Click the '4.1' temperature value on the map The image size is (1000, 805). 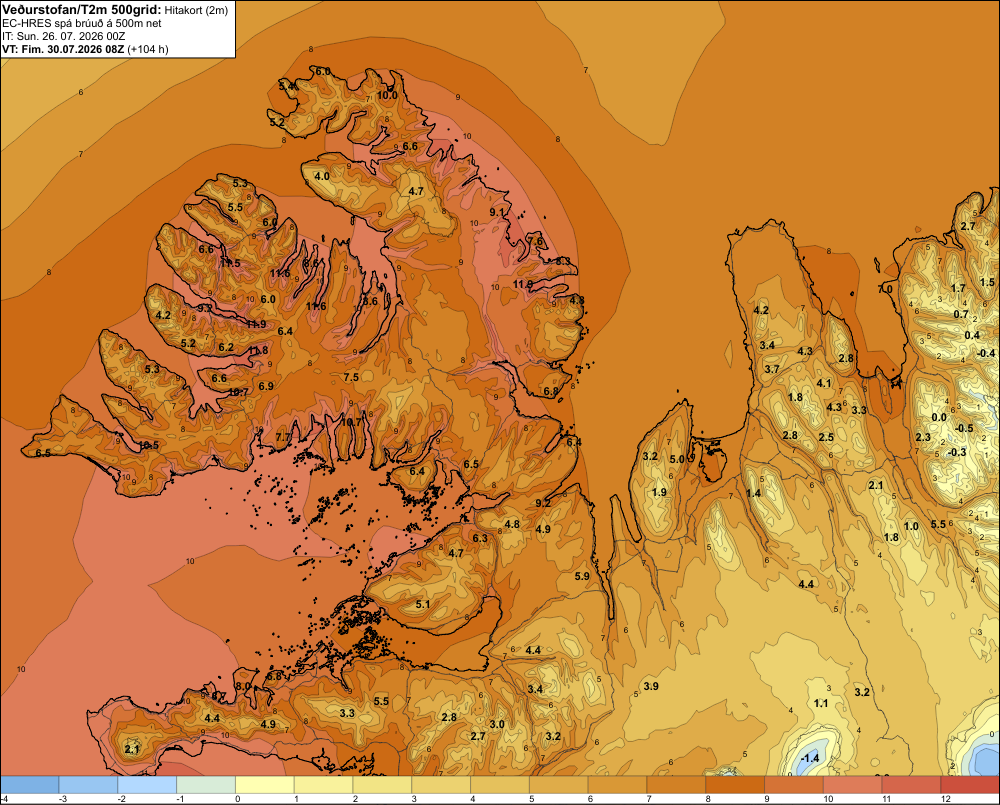(824, 383)
